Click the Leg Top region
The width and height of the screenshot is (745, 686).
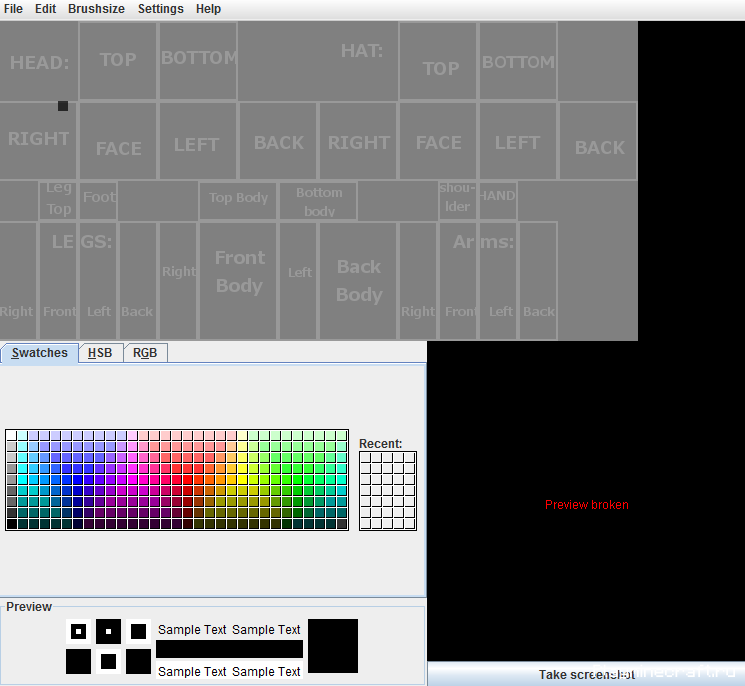point(58,200)
